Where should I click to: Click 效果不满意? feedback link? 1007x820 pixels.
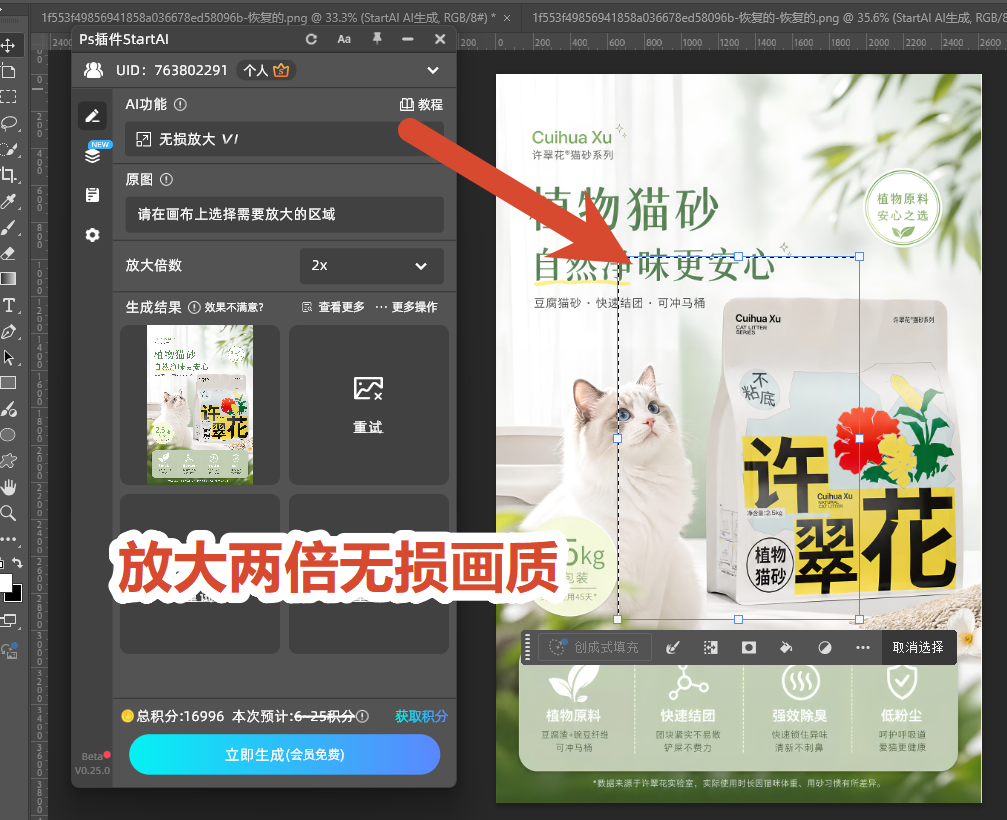[x=234, y=308]
